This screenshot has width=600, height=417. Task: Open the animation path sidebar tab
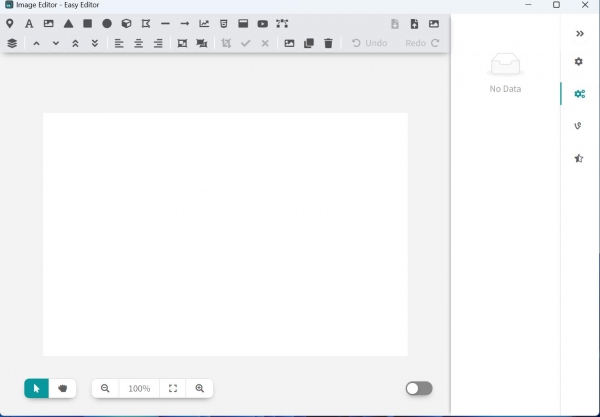coord(578,125)
